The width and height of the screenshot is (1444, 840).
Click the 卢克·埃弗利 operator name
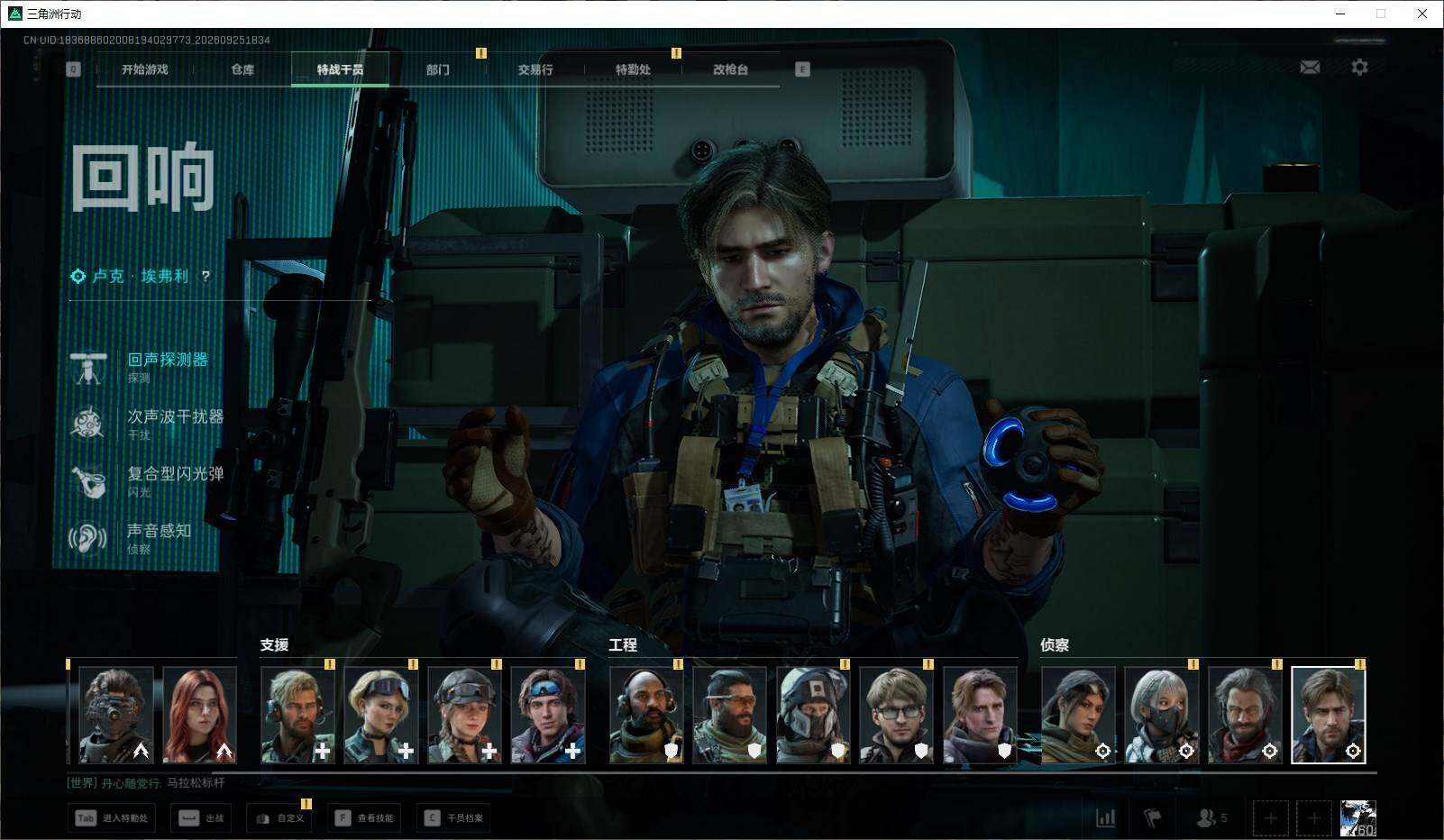click(141, 276)
